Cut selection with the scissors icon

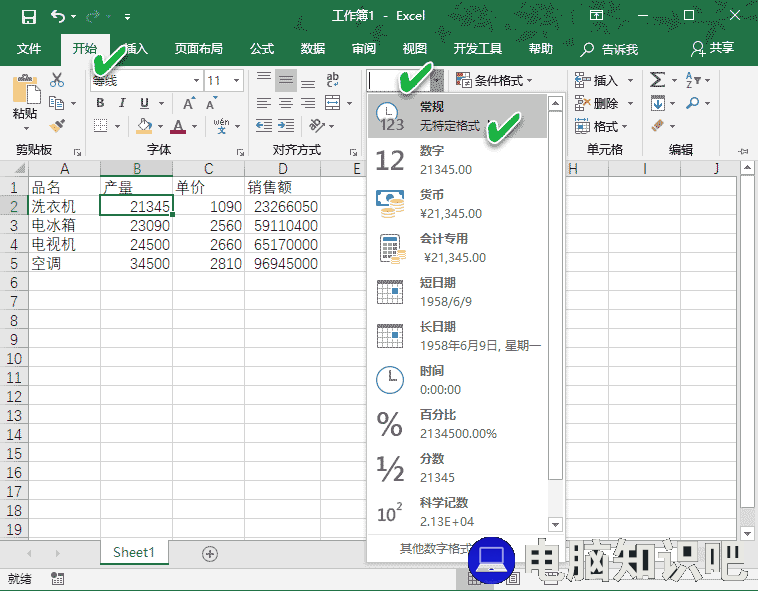(57, 80)
